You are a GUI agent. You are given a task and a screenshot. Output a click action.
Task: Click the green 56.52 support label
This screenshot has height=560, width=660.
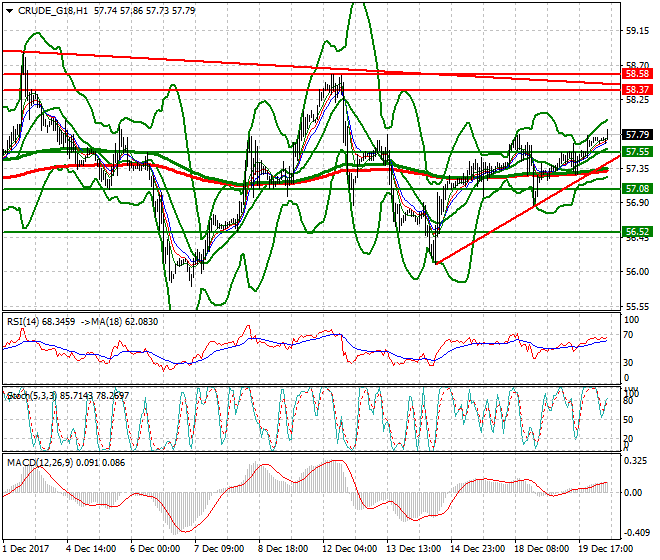click(637, 232)
